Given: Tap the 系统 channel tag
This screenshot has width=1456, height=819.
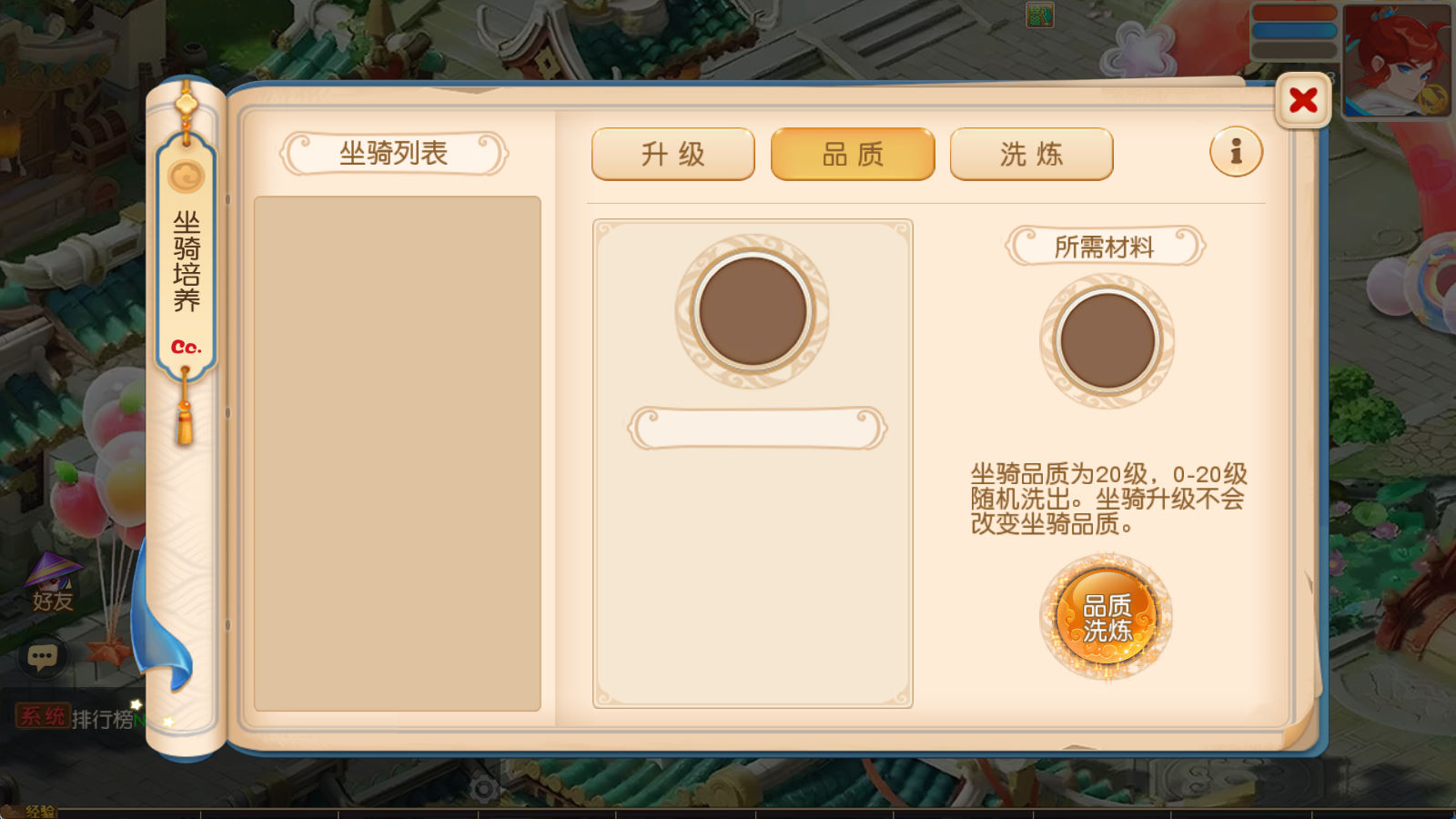Looking at the screenshot, I should coord(43,716).
